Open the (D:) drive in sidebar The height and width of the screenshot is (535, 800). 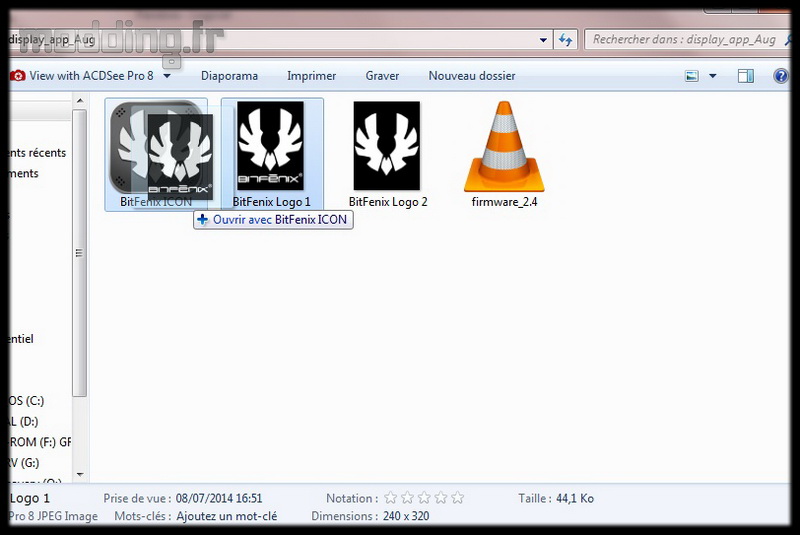tap(23, 422)
